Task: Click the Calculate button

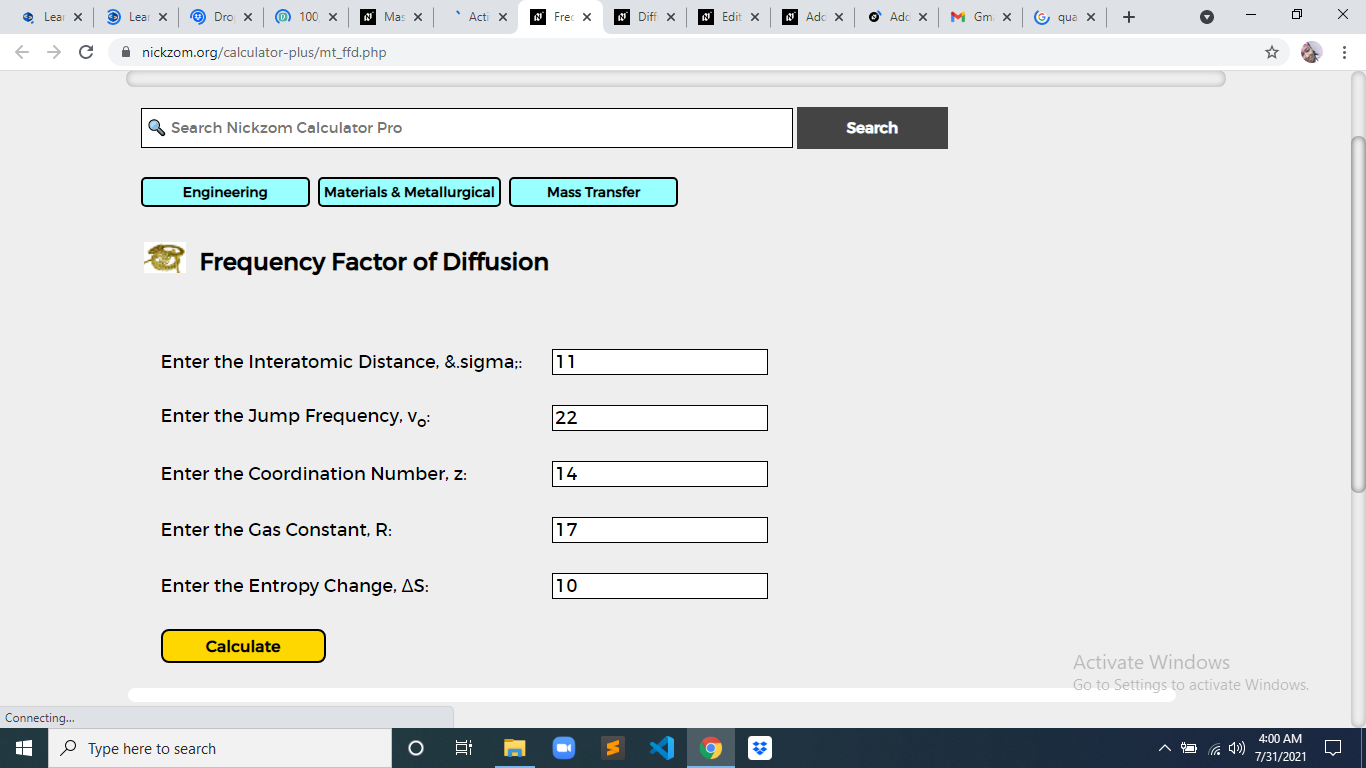Action: [243, 646]
